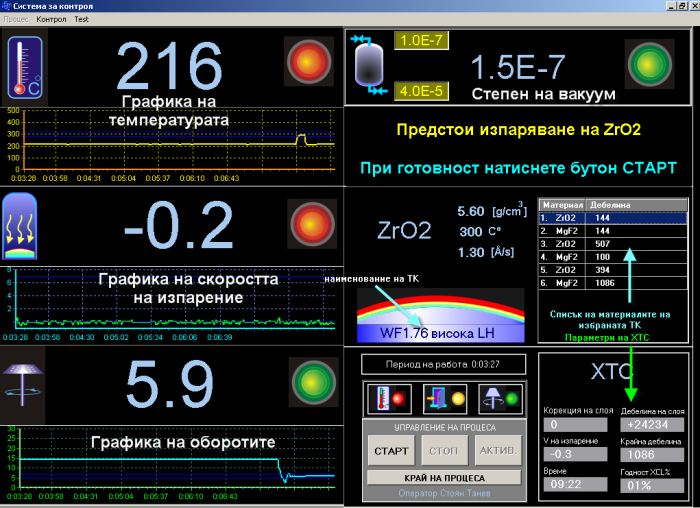Click the application icon in title bar
This screenshot has height=508, width=700.
(6, 6)
